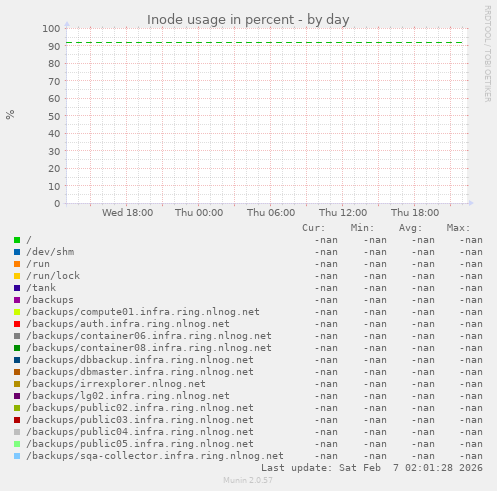Click the 'Thu 00:00' time axis label

(x=199, y=213)
